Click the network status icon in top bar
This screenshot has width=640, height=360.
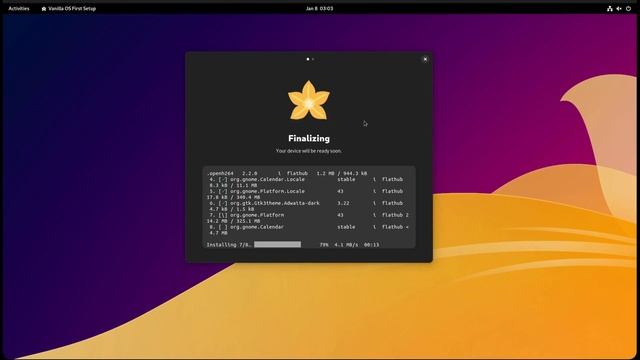[610, 9]
